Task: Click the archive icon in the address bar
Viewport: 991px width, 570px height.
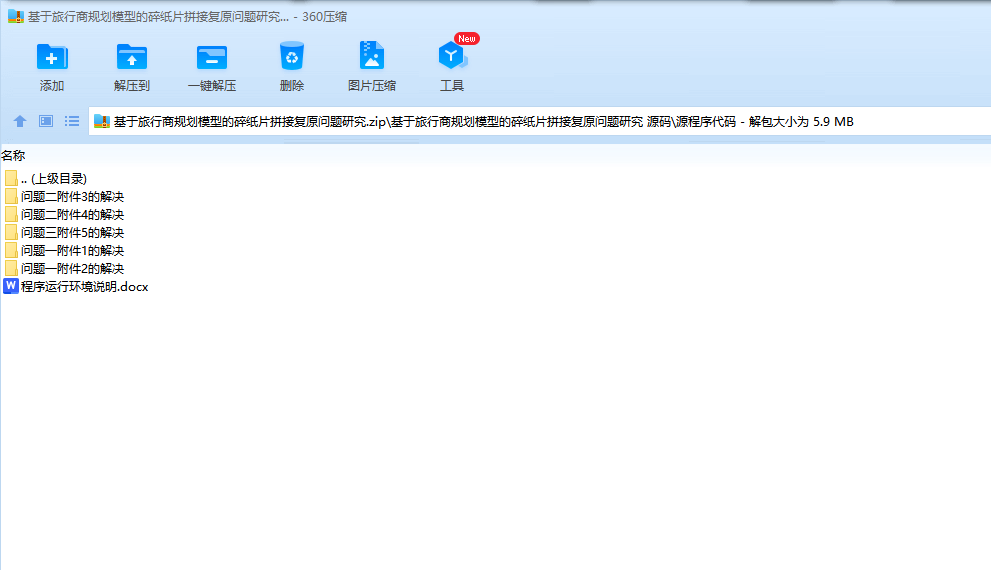Action: [102, 121]
